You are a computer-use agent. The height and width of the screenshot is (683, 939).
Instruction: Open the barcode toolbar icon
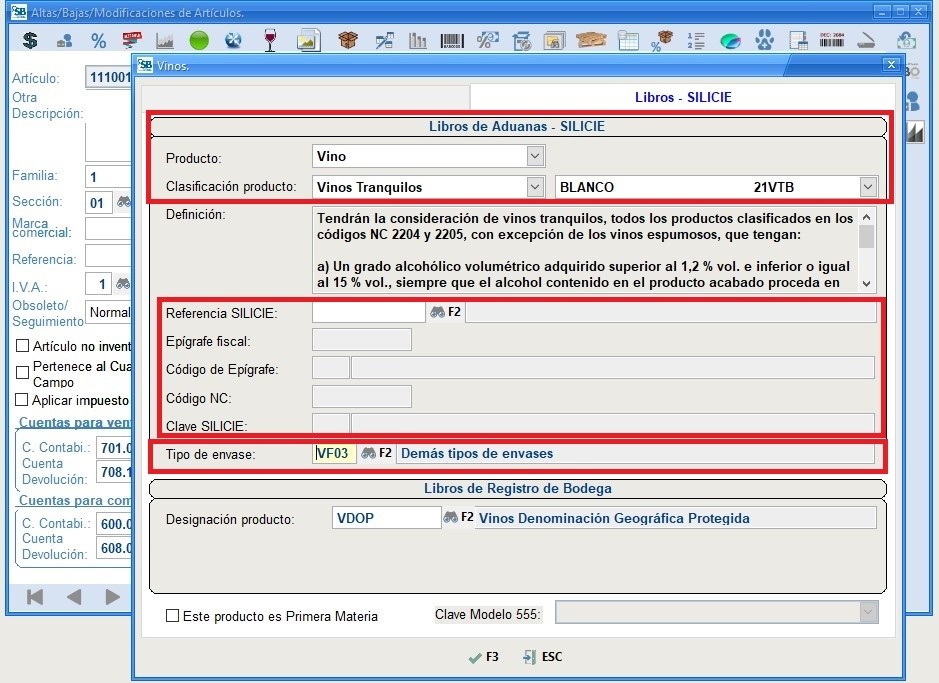pos(452,41)
